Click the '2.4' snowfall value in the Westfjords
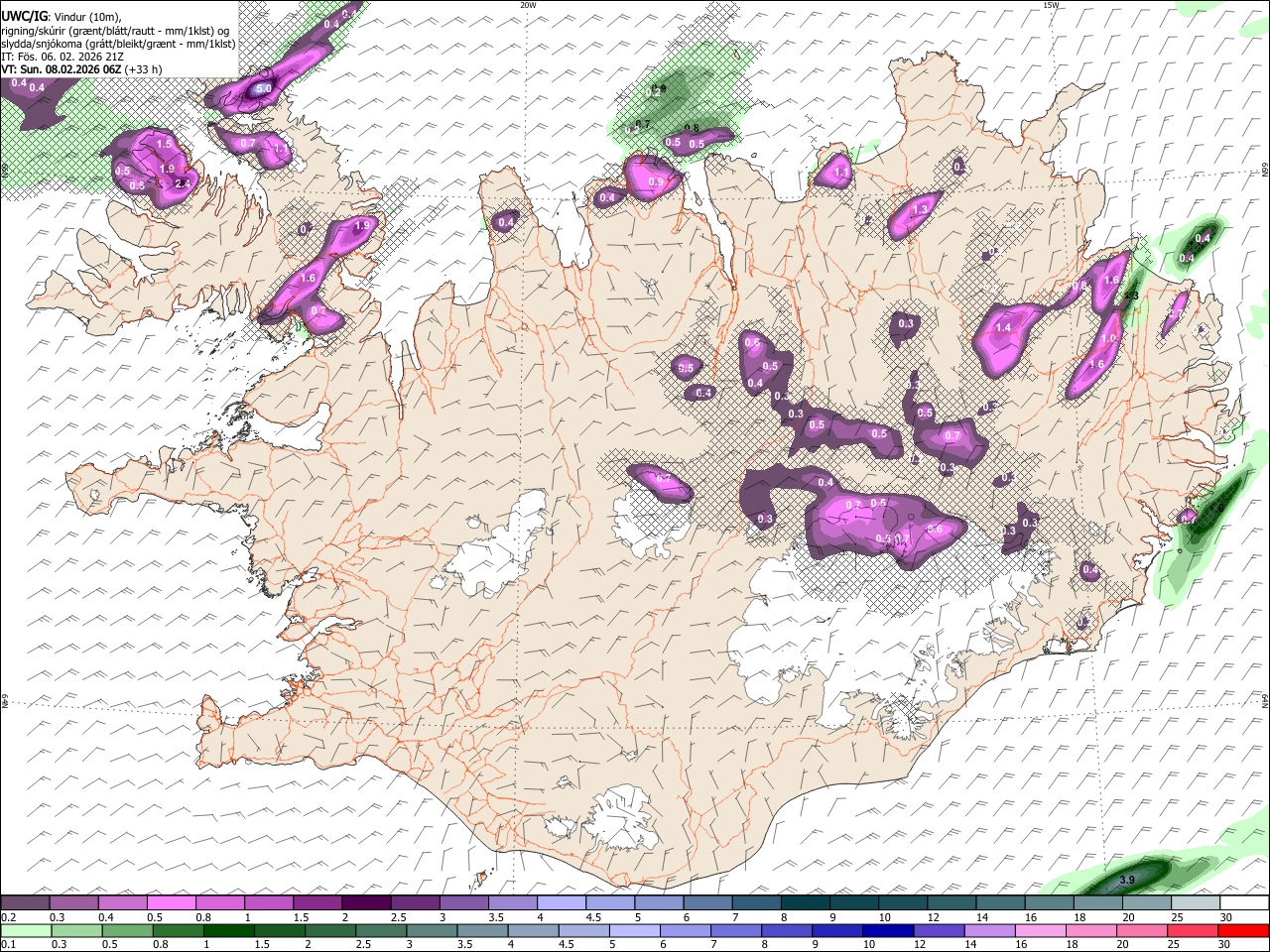1270x952 pixels. (x=182, y=183)
